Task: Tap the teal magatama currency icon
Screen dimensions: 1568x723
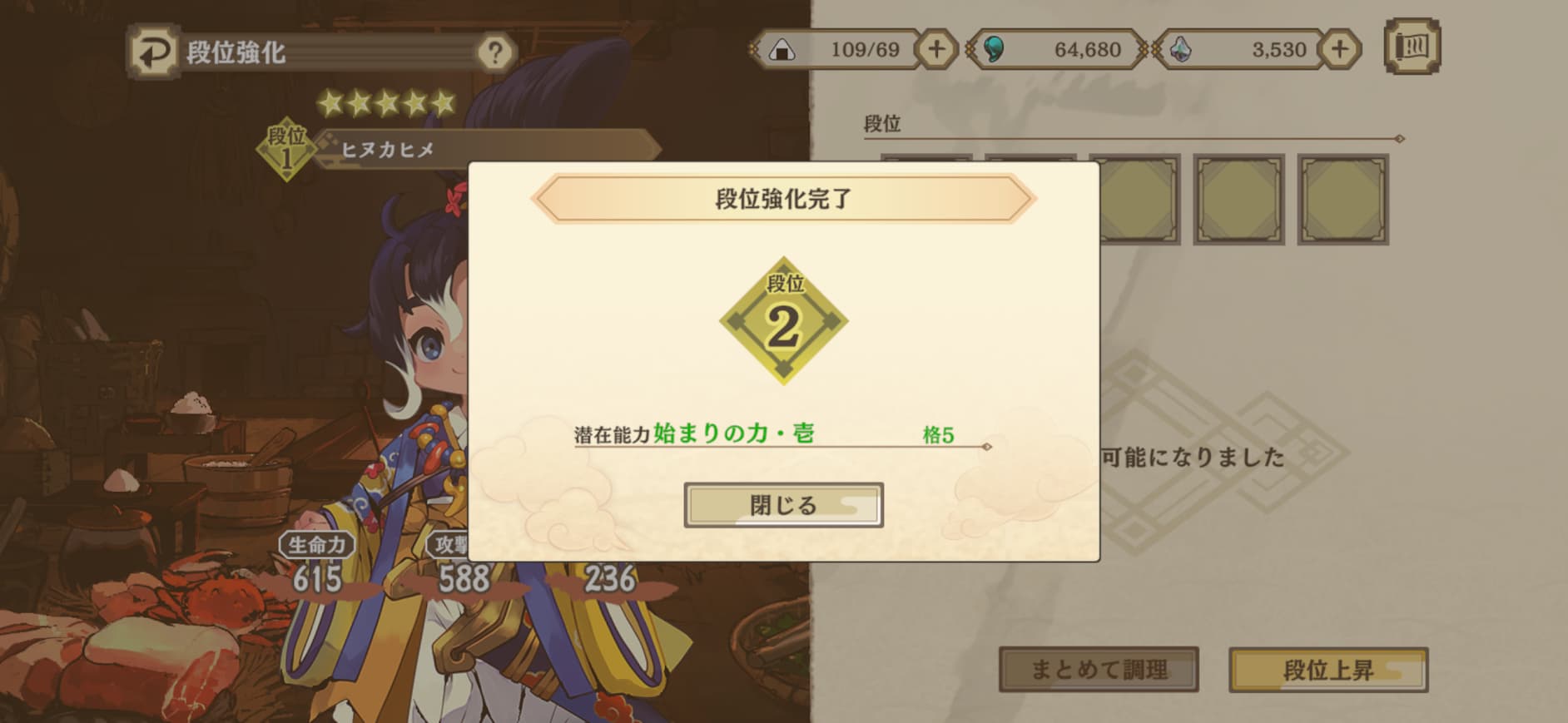Action: pos(994,50)
